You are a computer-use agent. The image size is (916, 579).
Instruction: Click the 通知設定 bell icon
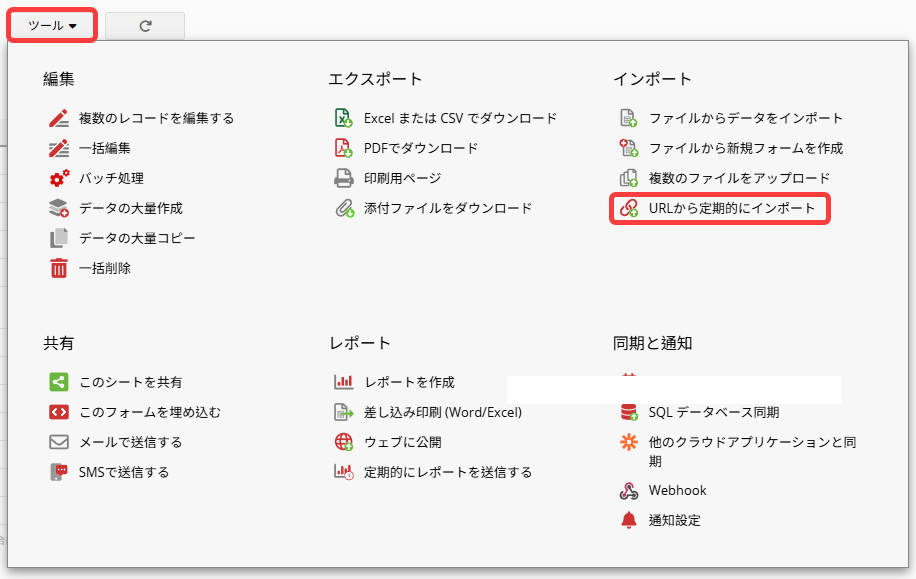(629, 521)
